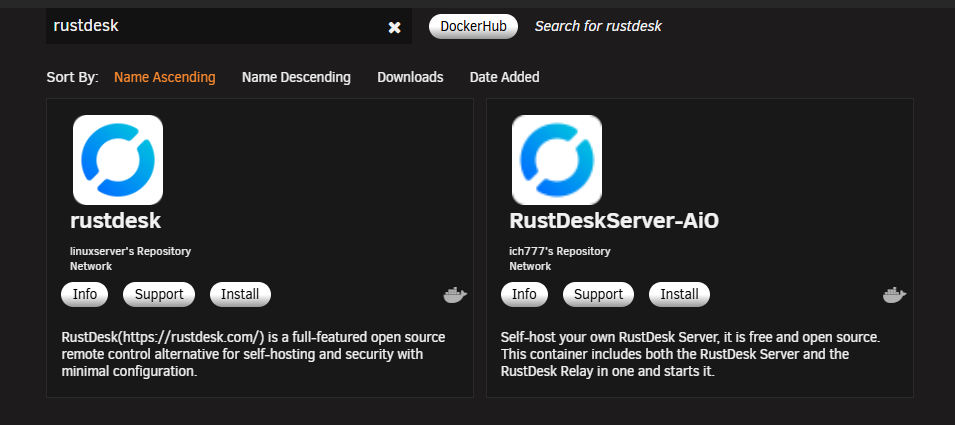
Task: Click the Docker icon on rustdesk card
Action: click(455, 295)
